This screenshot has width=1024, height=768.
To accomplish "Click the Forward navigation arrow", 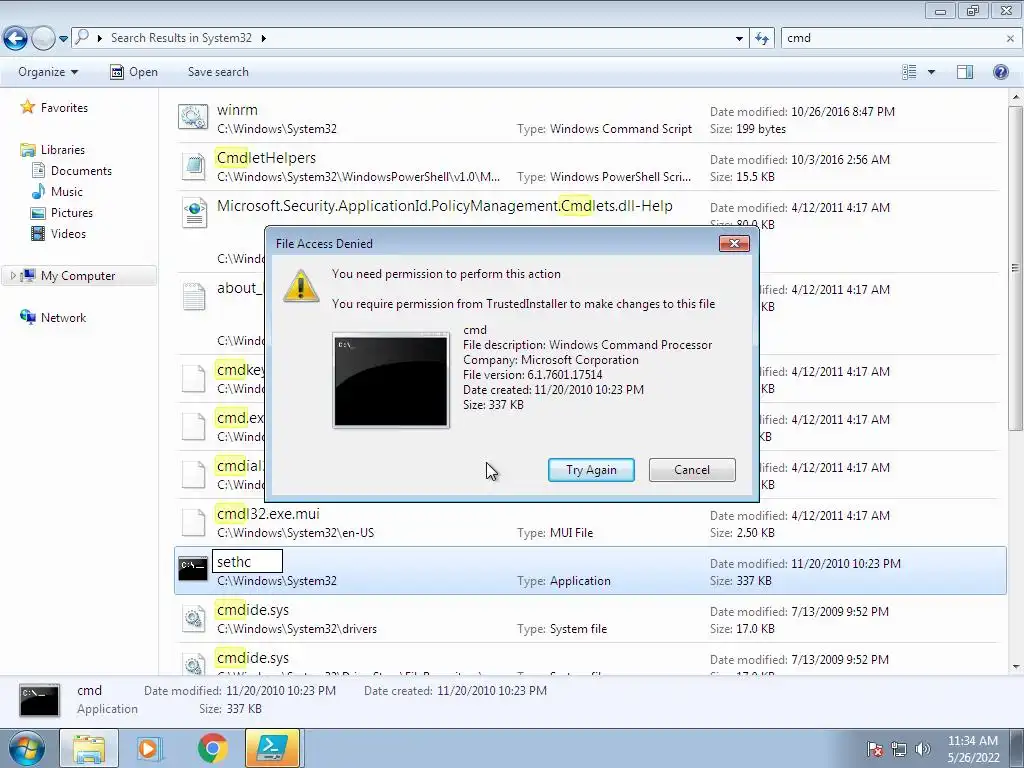I will [44, 39].
